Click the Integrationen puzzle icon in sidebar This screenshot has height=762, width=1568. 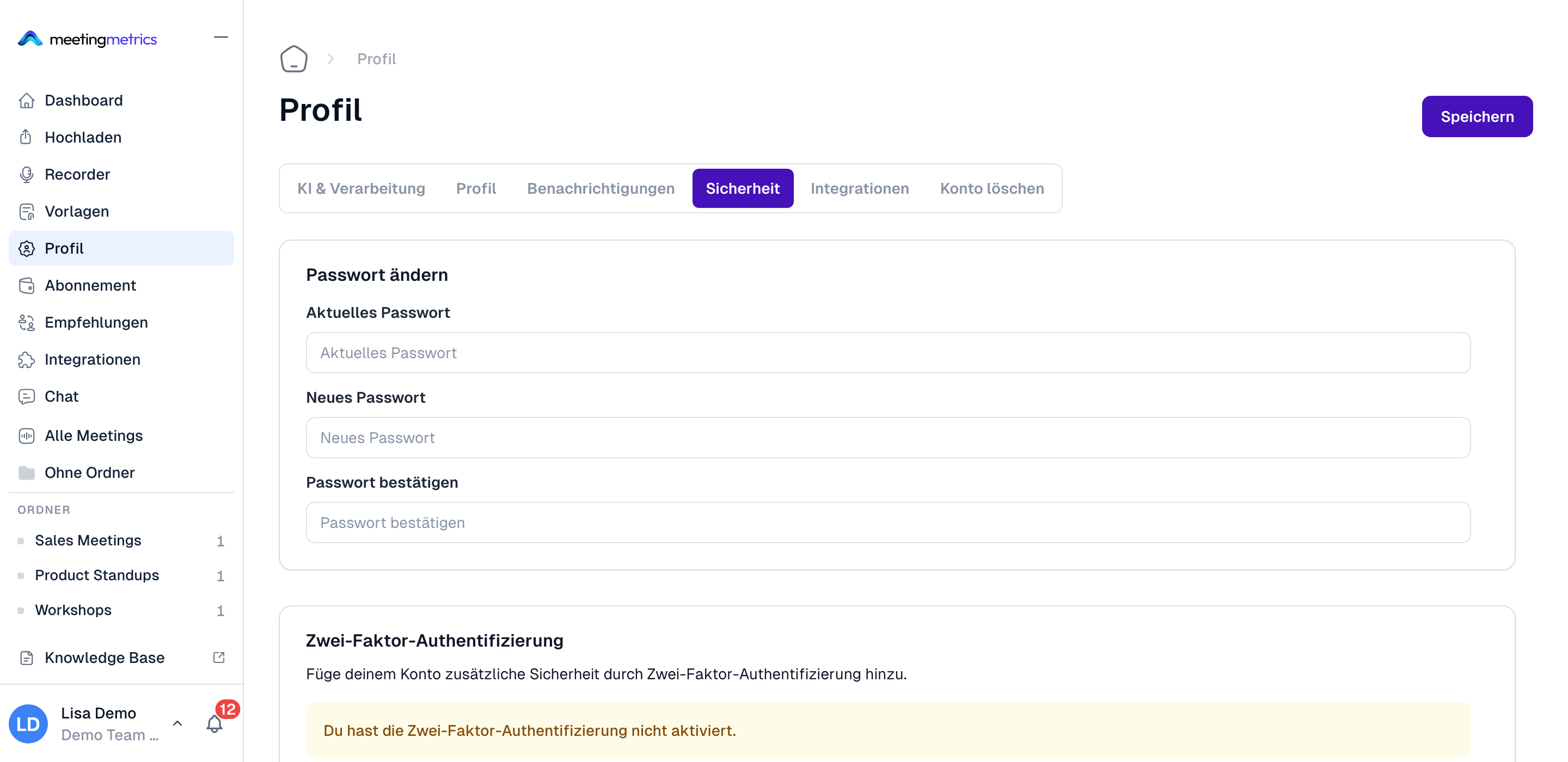[x=26, y=360]
